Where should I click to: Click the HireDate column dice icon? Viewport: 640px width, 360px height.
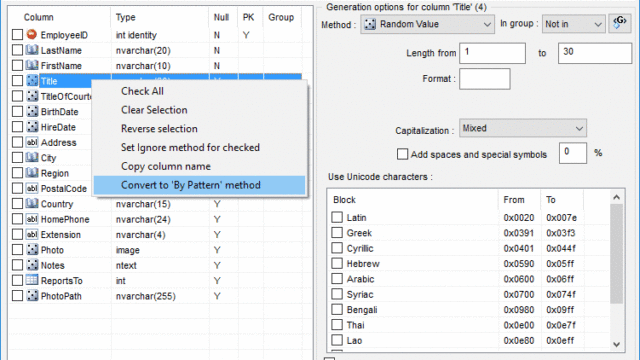(32, 127)
